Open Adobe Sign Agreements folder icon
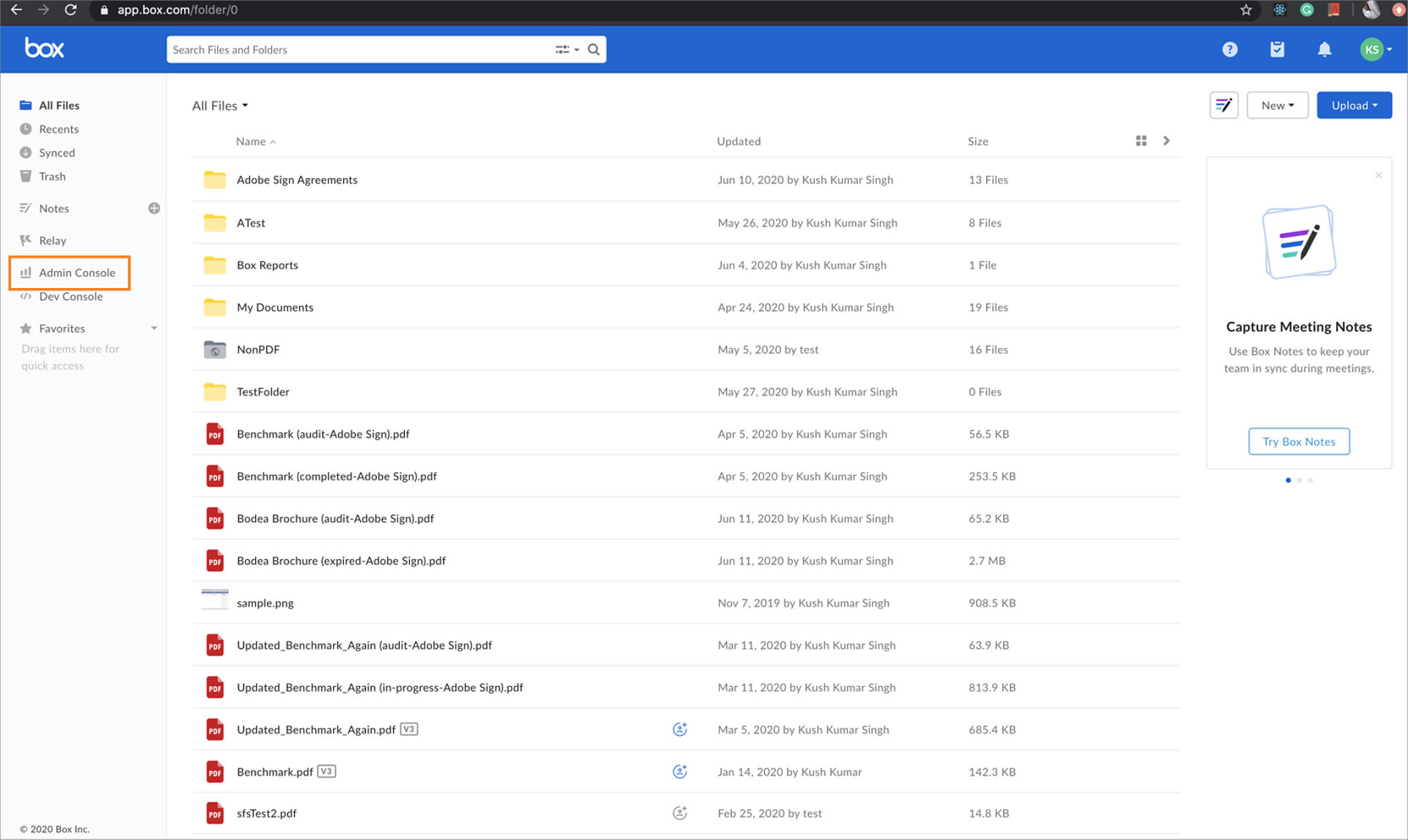1408x840 pixels. tap(215, 180)
